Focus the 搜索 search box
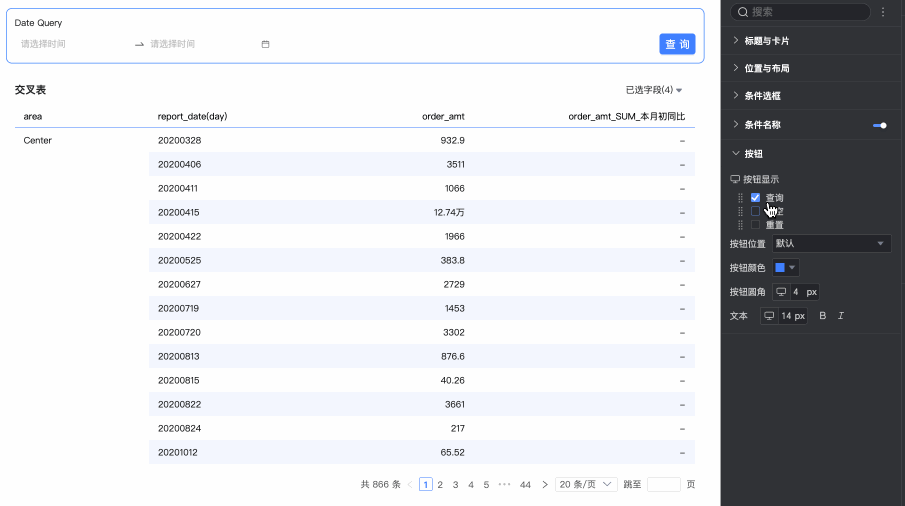The height and width of the screenshot is (506, 905). click(801, 12)
